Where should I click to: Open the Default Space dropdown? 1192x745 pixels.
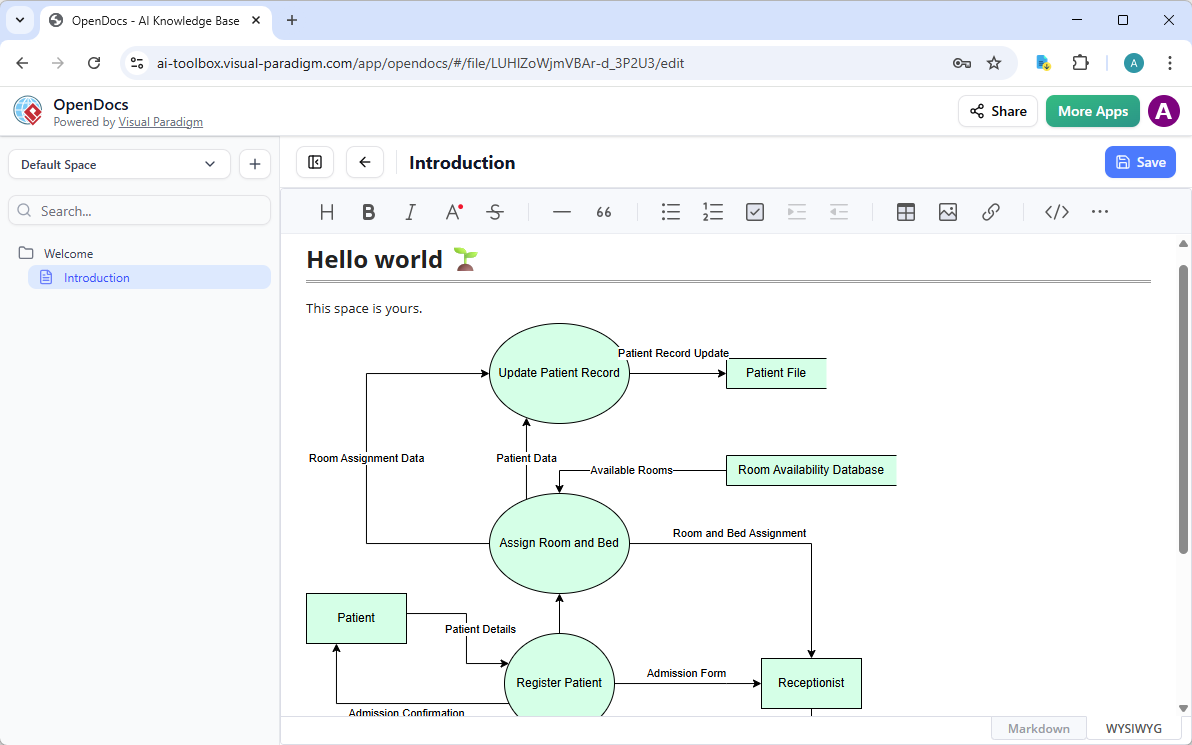(x=119, y=163)
